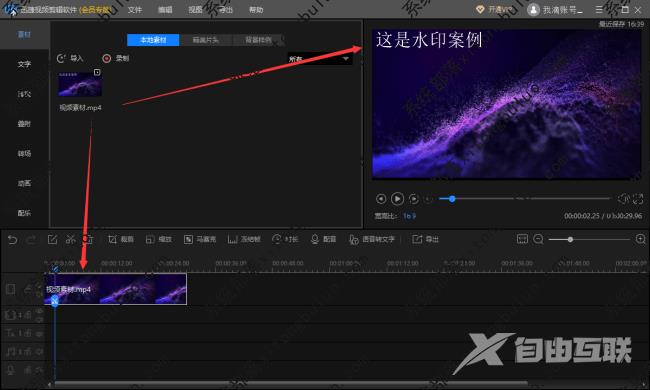Click the timeline zoom-out magnifier
The image size is (650, 390).
coord(538,239)
